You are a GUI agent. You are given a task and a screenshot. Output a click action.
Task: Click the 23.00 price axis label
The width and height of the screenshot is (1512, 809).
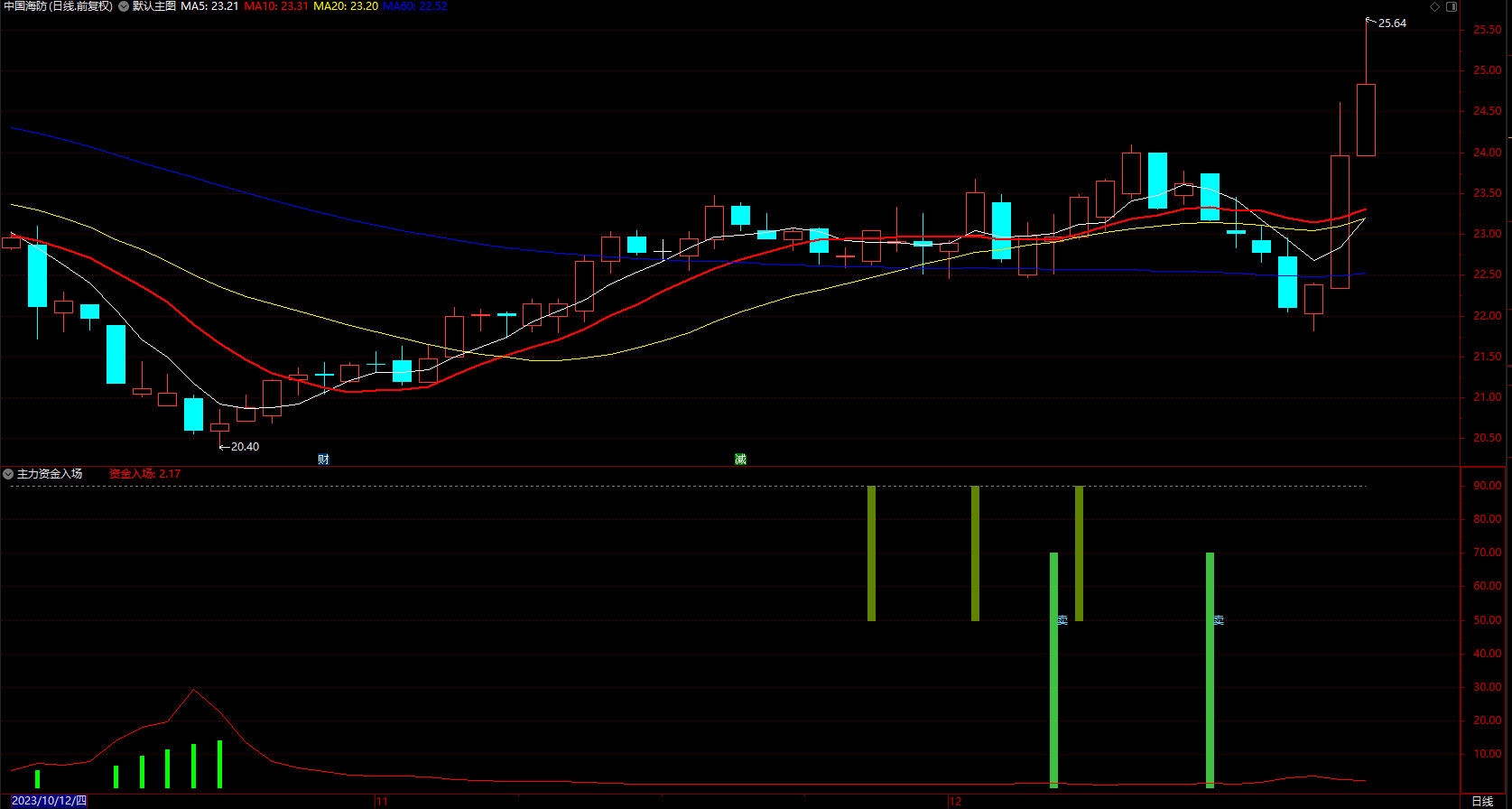[x=1488, y=234]
